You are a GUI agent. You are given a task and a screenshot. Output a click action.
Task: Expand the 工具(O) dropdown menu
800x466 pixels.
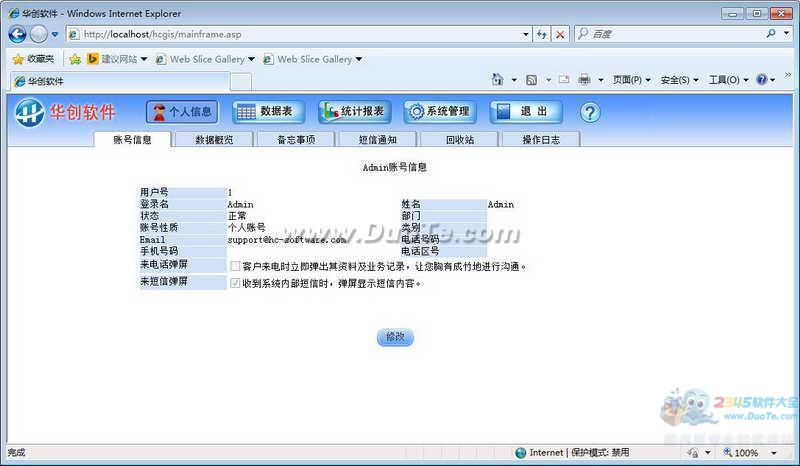[728, 80]
